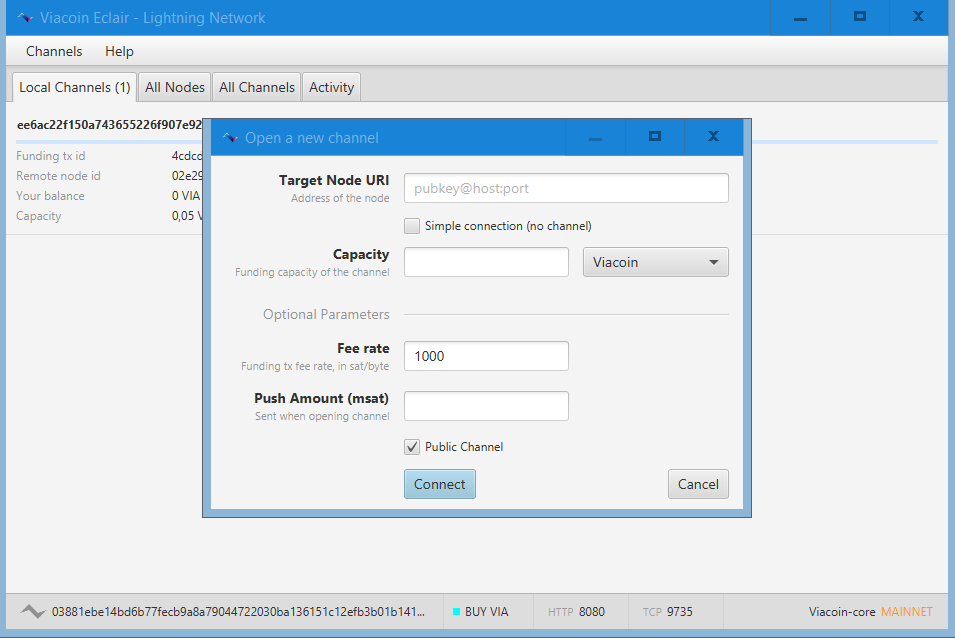The width and height of the screenshot is (955, 638).
Task: Uncheck the Public Channel checkbox
Action: [412, 447]
